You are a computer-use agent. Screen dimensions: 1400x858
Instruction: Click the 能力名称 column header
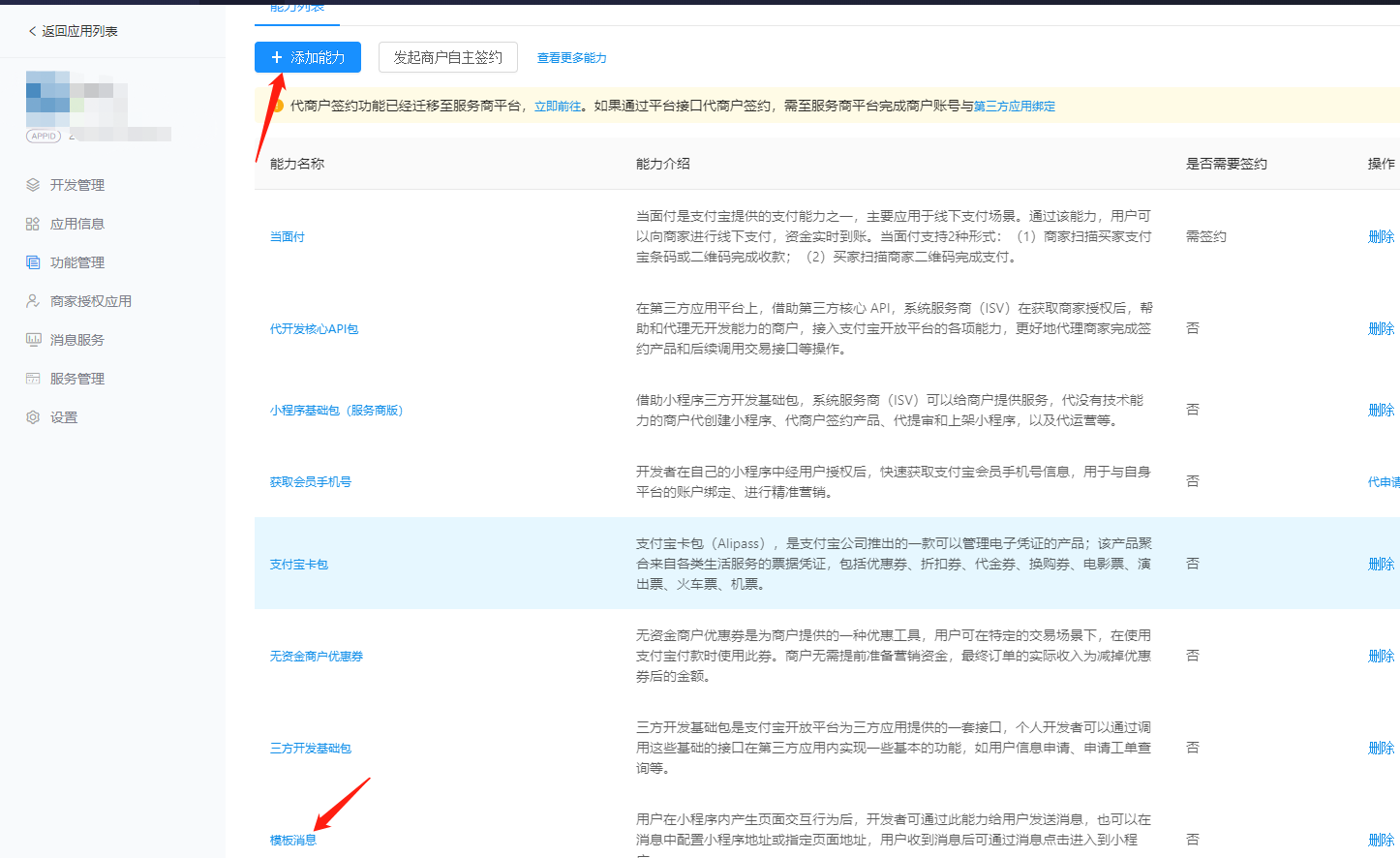pyautogui.click(x=297, y=164)
